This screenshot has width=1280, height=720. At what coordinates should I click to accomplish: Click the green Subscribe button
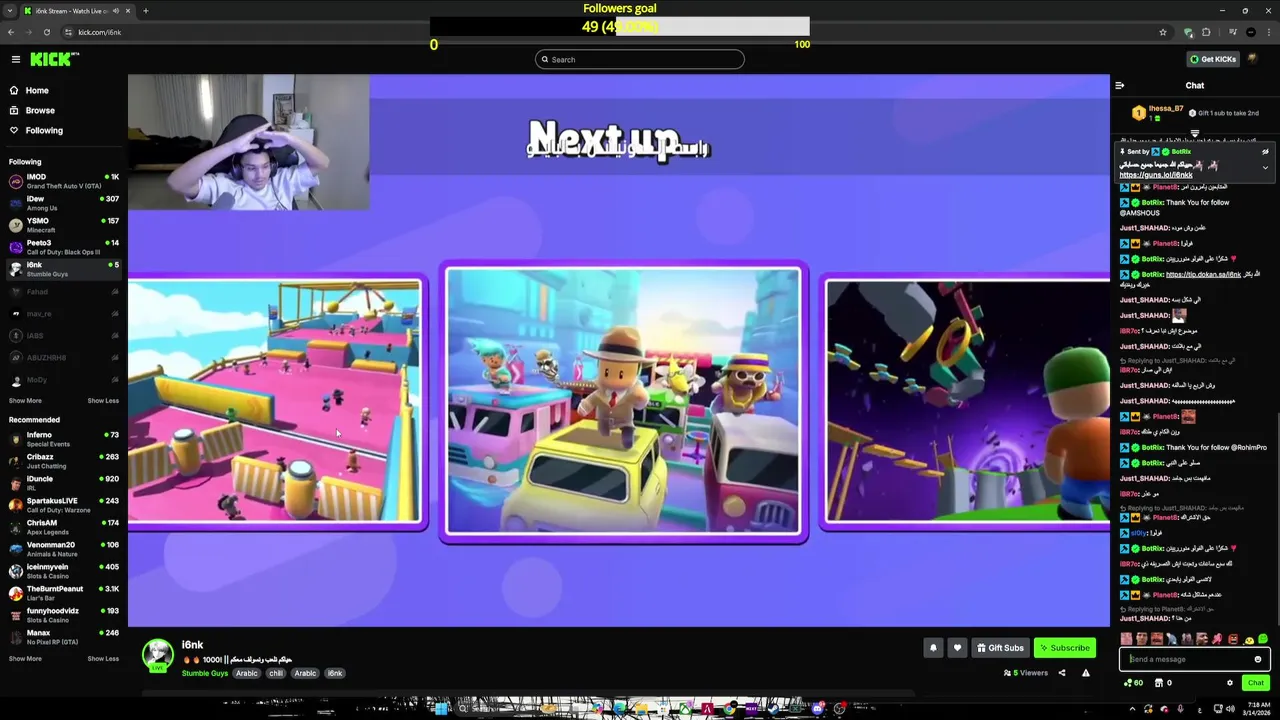point(1065,647)
